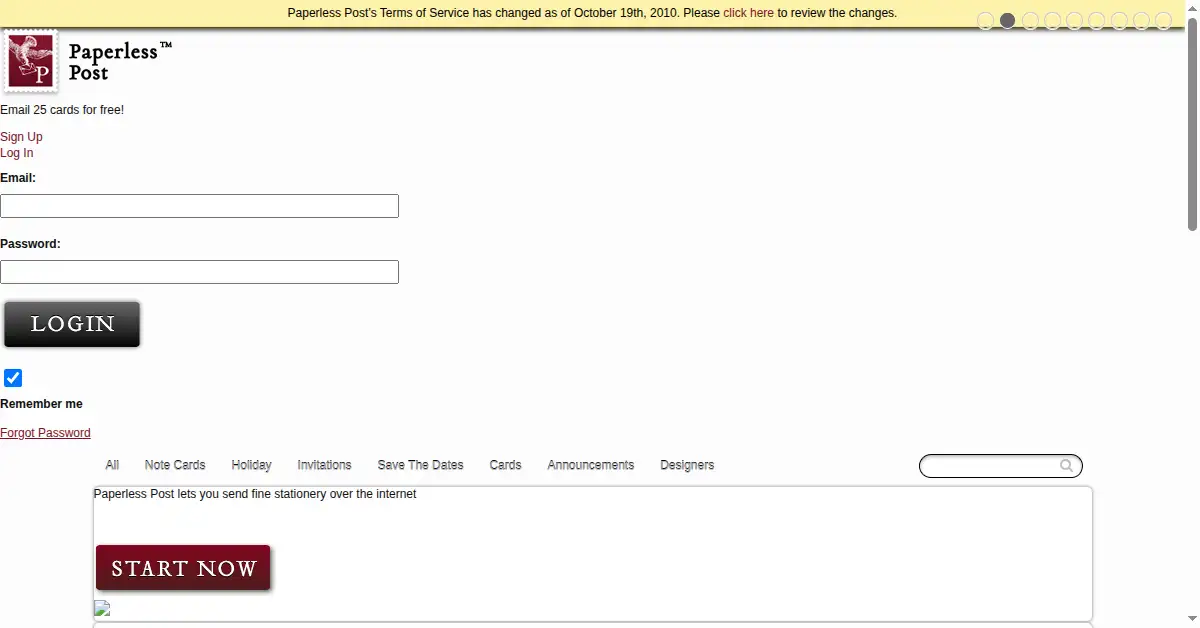Select the last carousel dot
This screenshot has width=1200, height=628.
tap(1163, 21)
